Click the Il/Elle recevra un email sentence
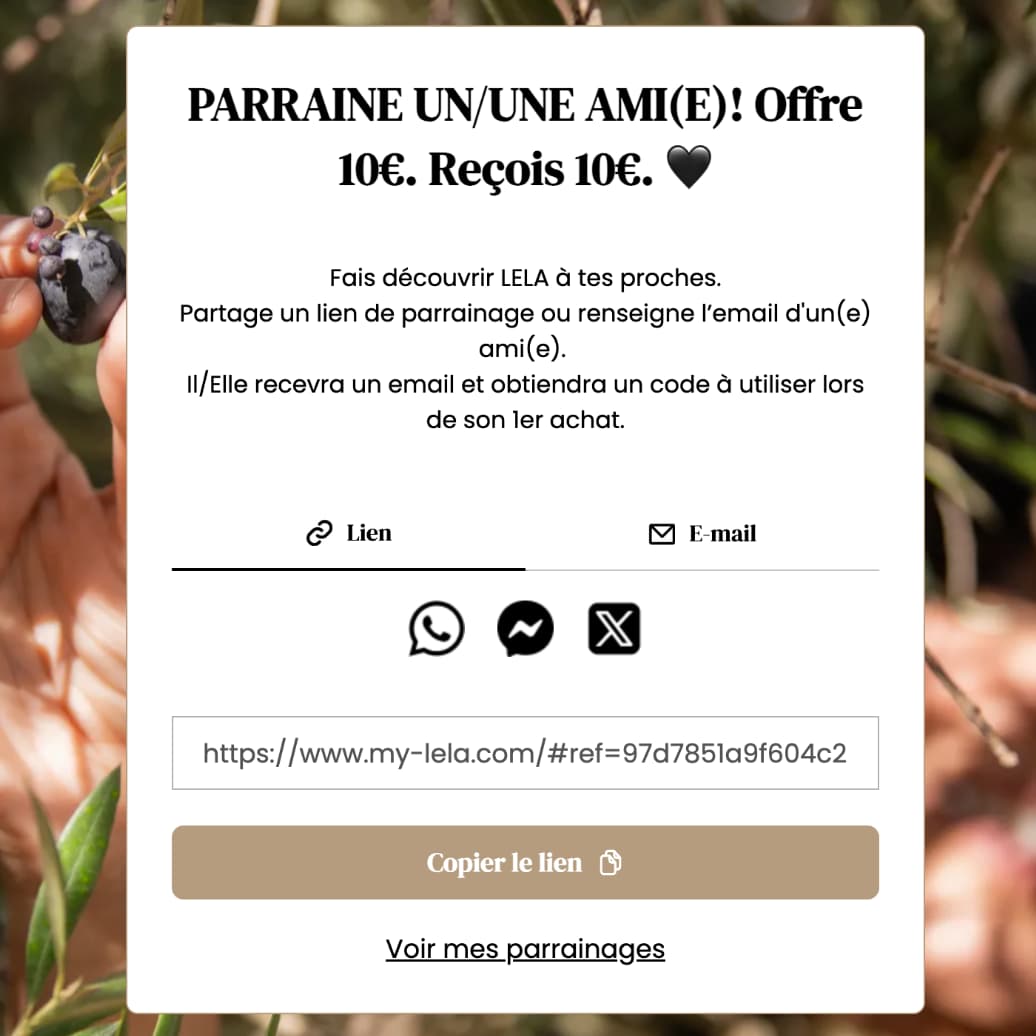 click(525, 402)
